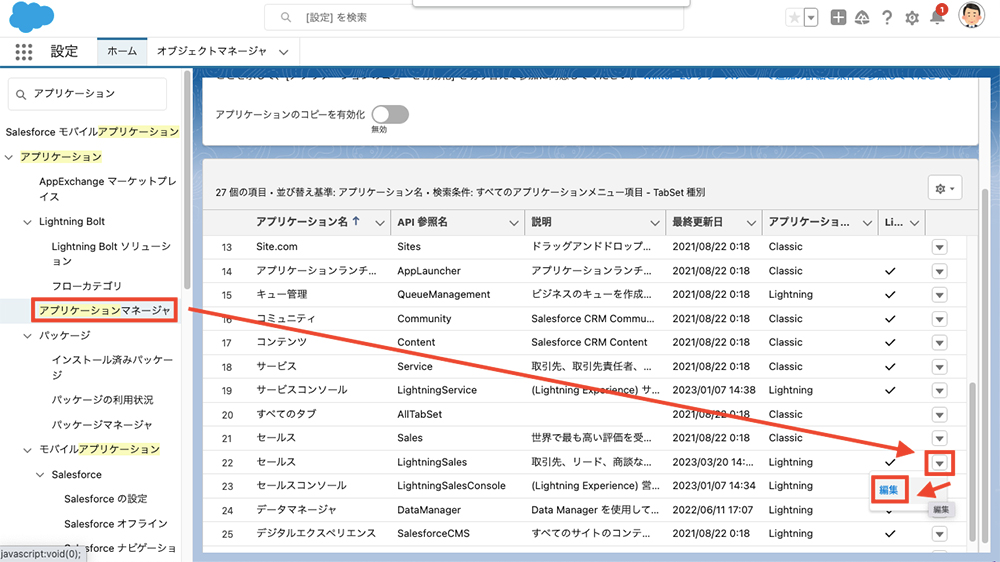Open アプリケーション名 column chevron menu
The width and height of the screenshot is (1000, 562).
click(380, 223)
